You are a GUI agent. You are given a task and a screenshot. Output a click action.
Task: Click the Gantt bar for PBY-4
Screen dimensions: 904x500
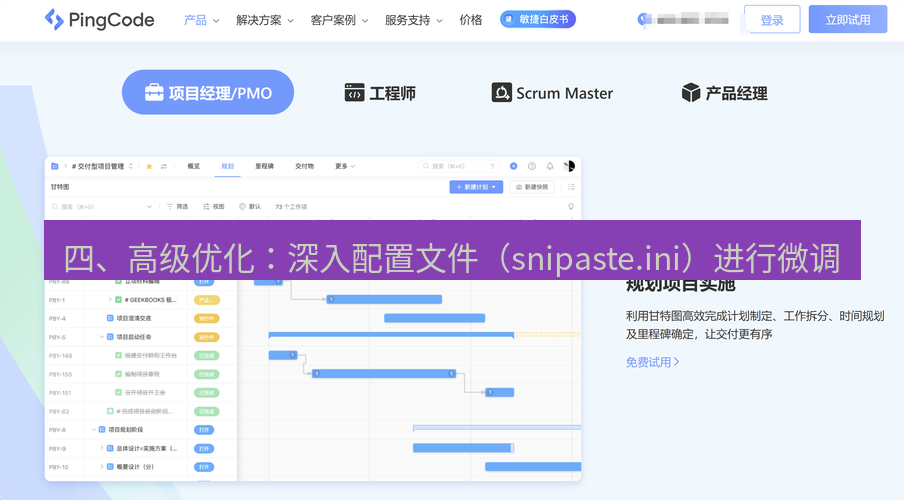pyautogui.click(x=434, y=318)
